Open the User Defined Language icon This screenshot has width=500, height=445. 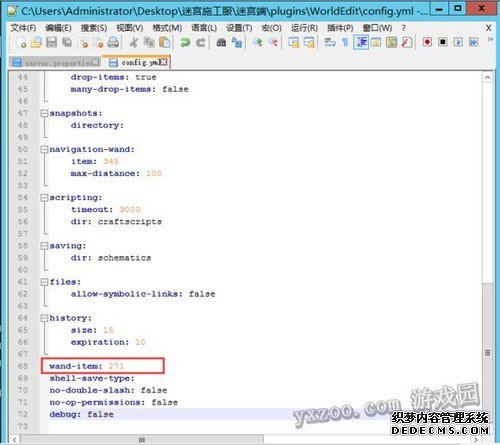376,42
